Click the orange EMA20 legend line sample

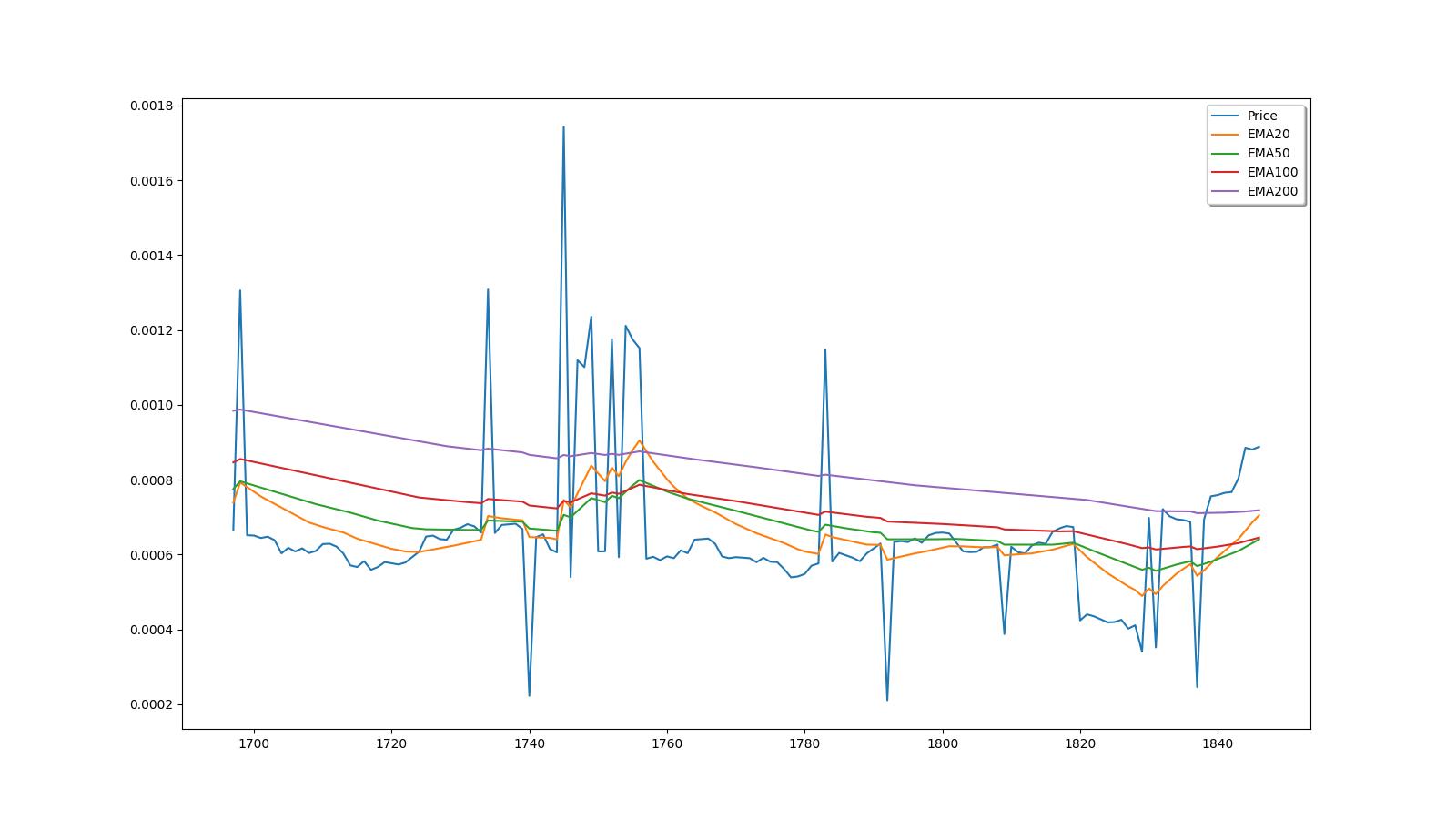[1225, 135]
